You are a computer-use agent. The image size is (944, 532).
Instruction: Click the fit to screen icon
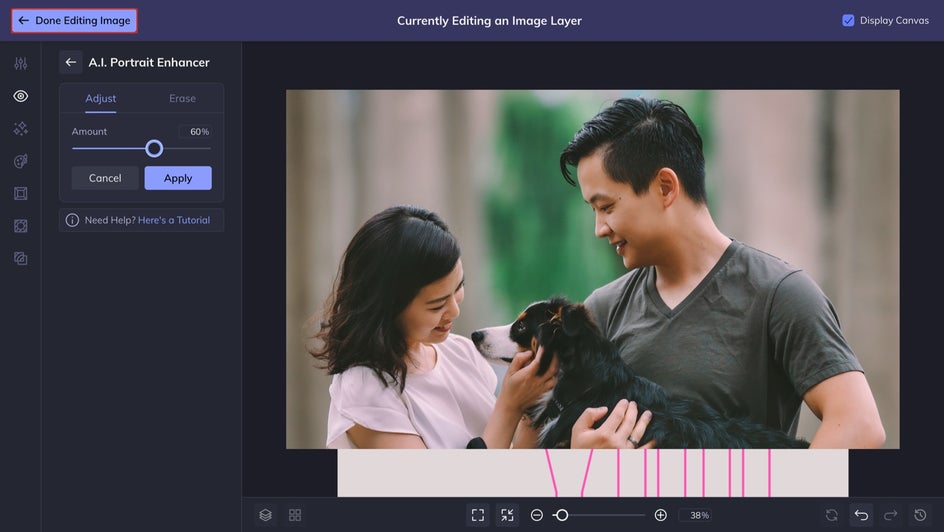click(x=478, y=515)
